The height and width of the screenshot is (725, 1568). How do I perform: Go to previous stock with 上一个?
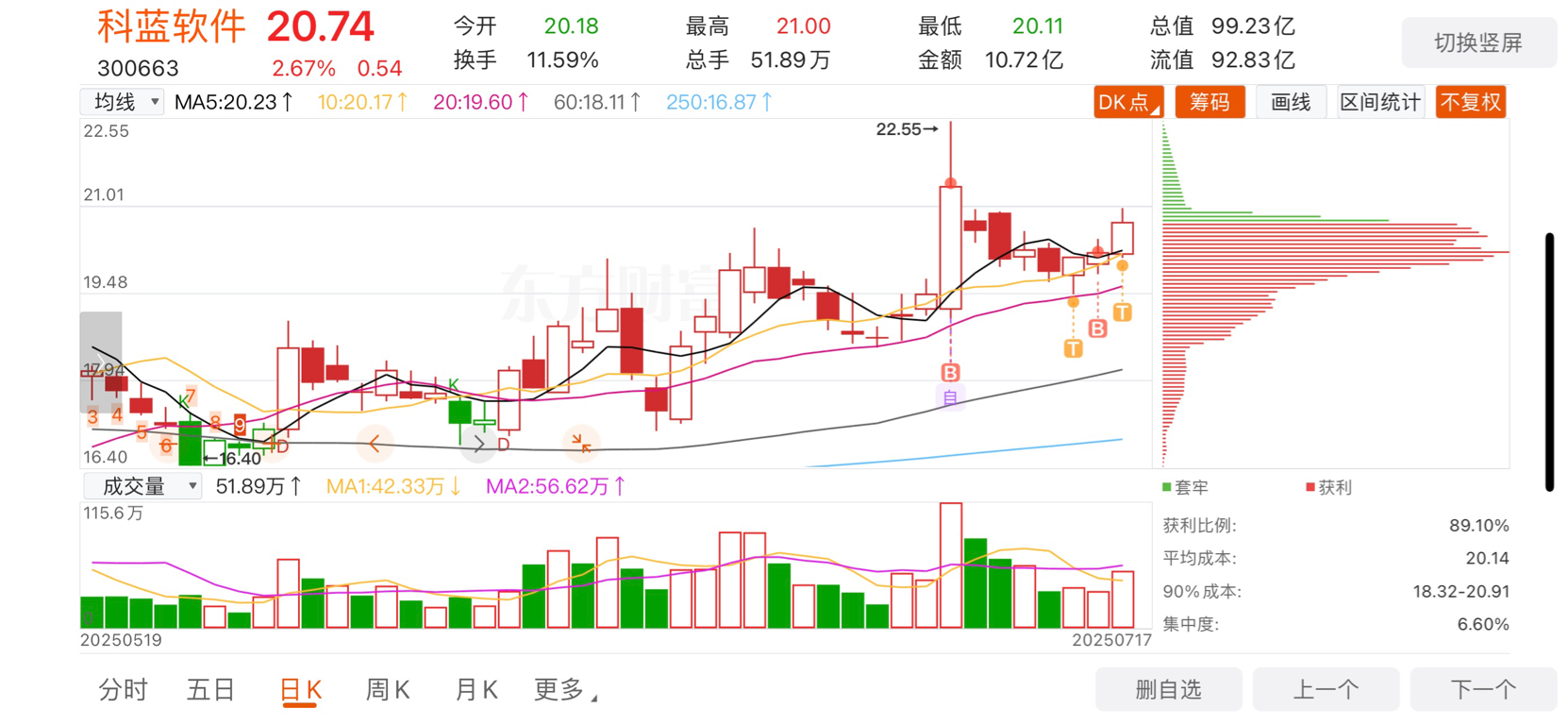(1326, 689)
